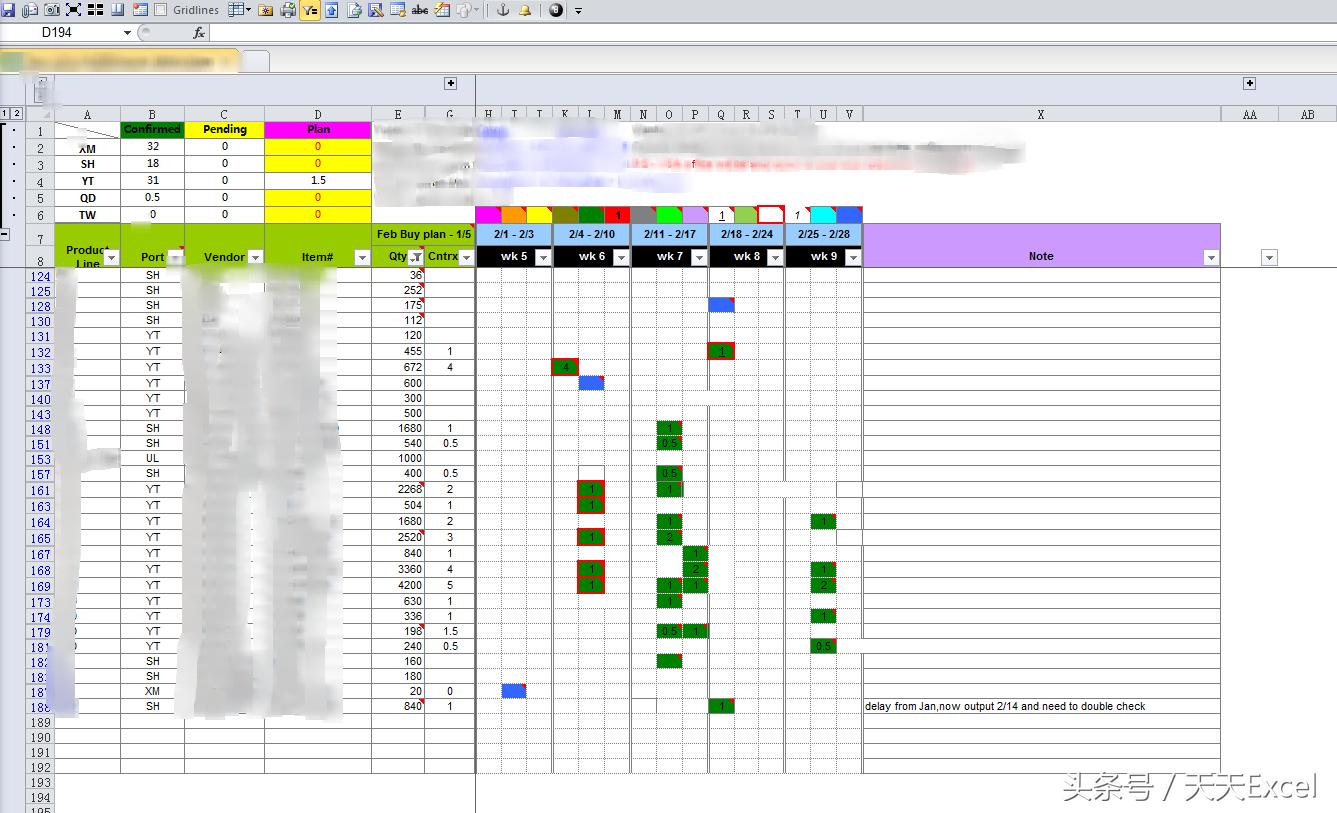Toggle the highlighted filter funnel icon
This screenshot has height=813, width=1337.
click(310, 10)
